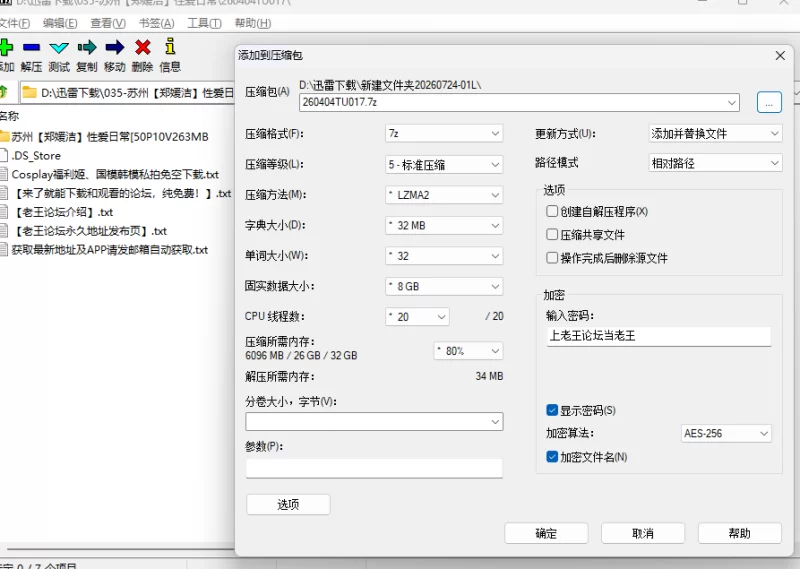This screenshot has height=569, width=800.
Task: Open the 分卷大小 volume size dropdown
Action: click(374, 422)
